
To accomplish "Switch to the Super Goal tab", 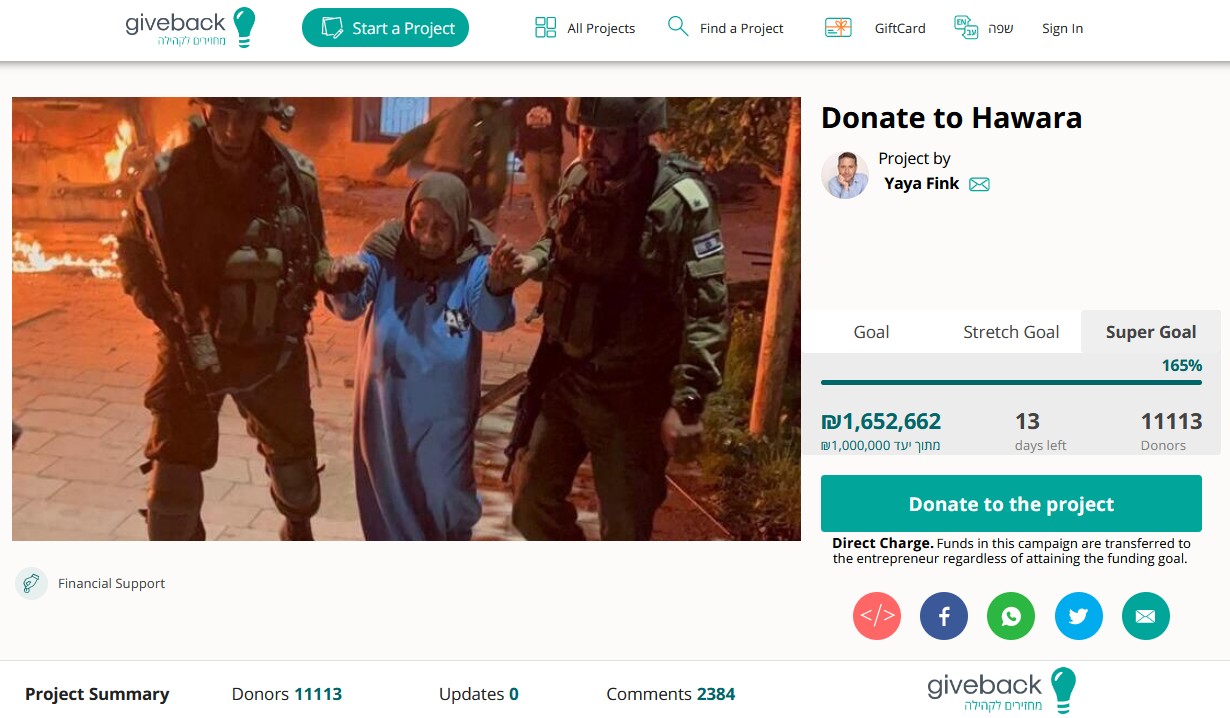I will tap(1151, 332).
